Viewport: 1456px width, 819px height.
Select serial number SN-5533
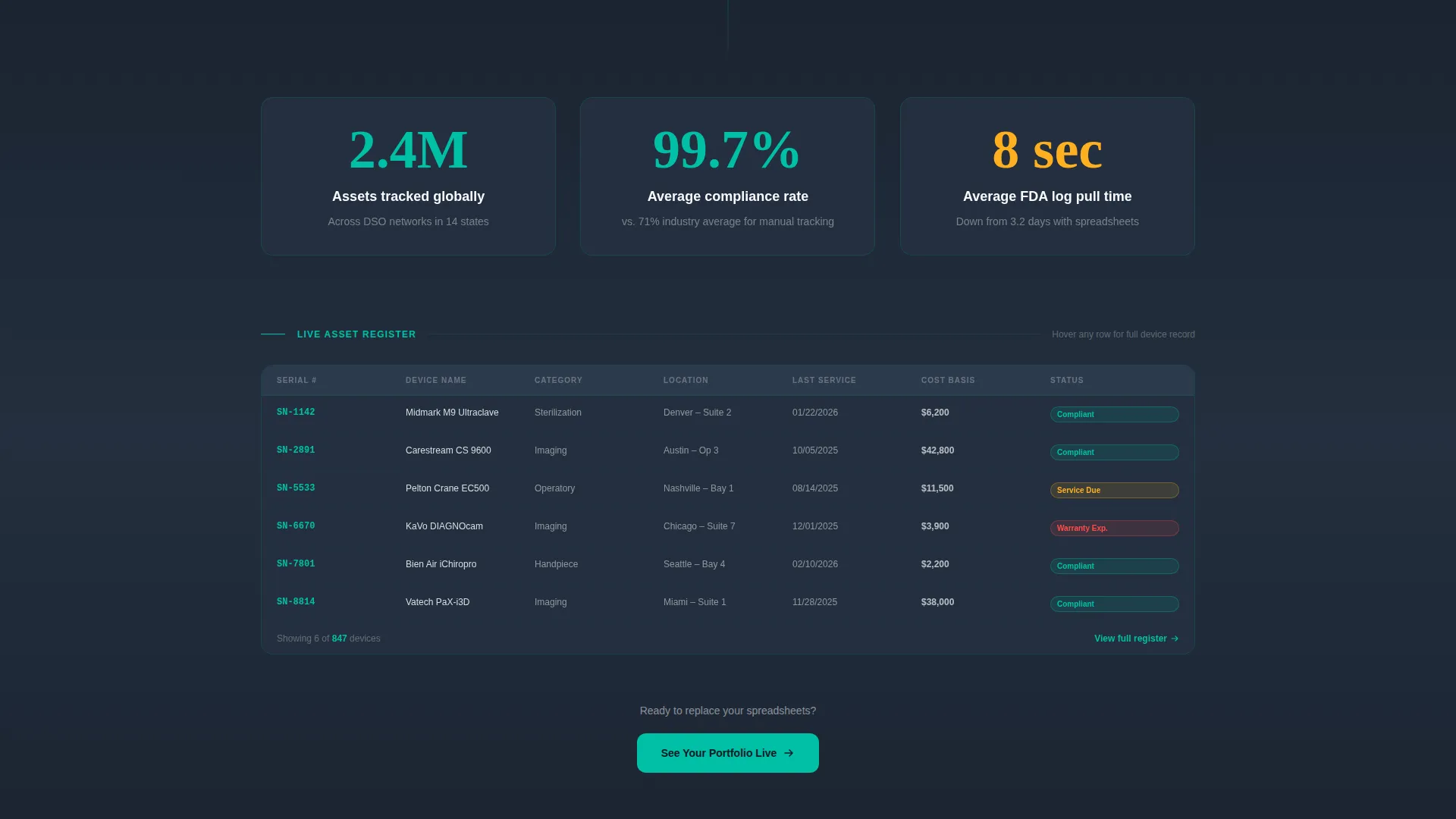(x=296, y=488)
